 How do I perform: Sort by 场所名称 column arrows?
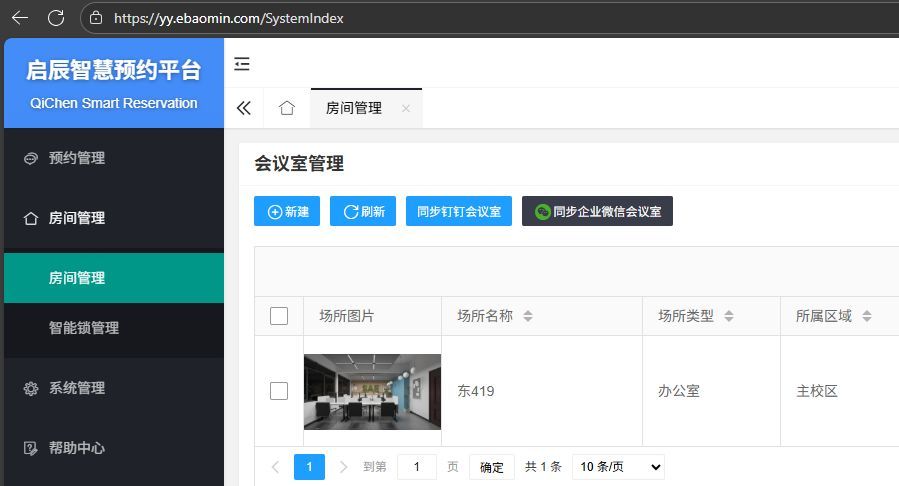tap(528, 316)
